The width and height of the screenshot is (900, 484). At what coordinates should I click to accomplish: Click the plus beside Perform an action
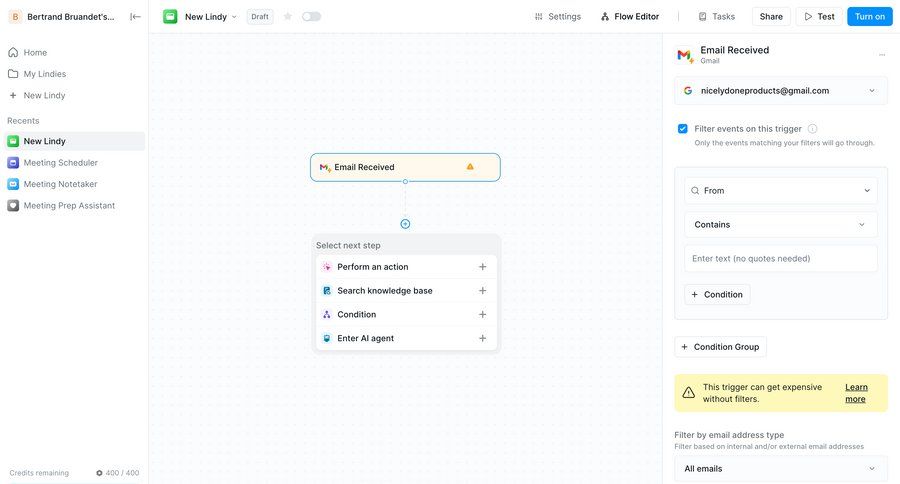[483, 267]
